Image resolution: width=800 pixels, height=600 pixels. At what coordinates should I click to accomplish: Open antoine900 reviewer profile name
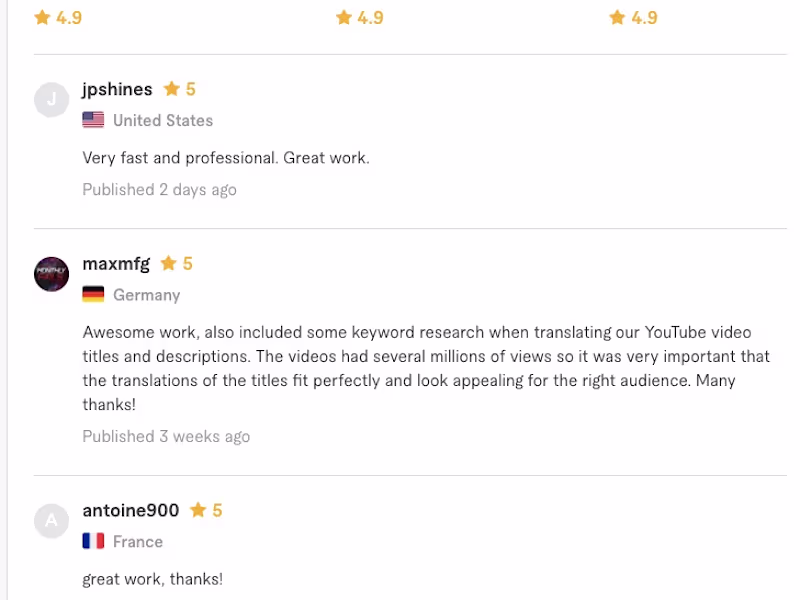pyautogui.click(x=130, y=510)
